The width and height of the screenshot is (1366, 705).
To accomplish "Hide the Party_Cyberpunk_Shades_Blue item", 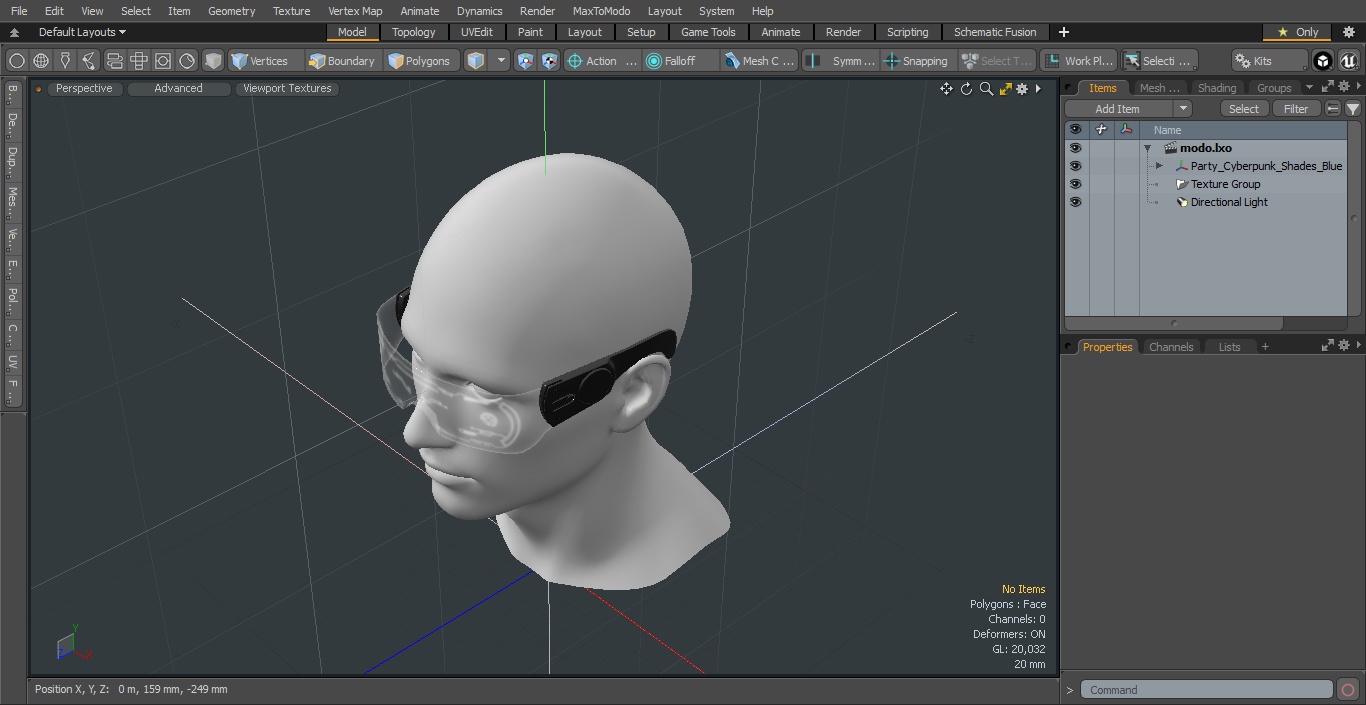I will (1075, 166).
